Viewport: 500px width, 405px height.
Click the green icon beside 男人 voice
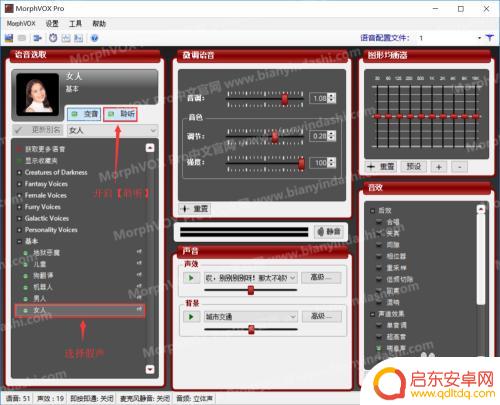coord(25,299)
